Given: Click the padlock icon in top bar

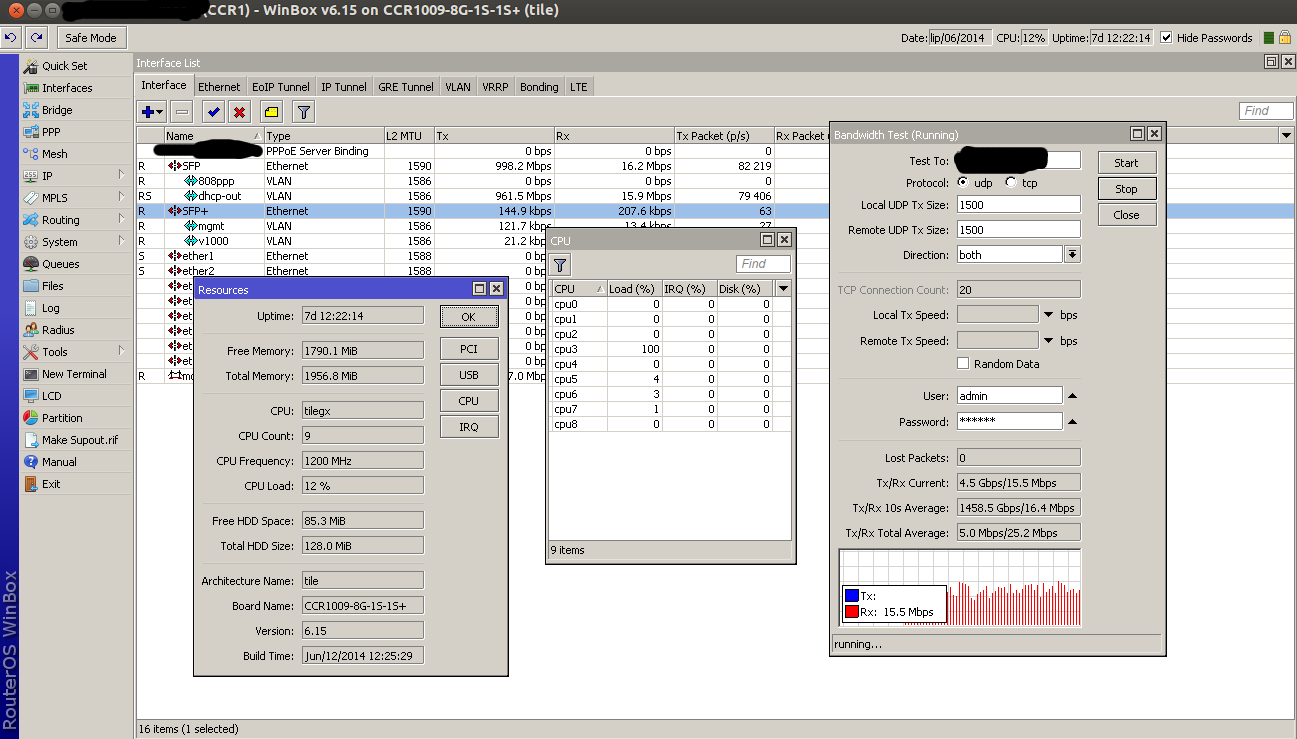Looking at the screenshot, I should pos(1285,38).
